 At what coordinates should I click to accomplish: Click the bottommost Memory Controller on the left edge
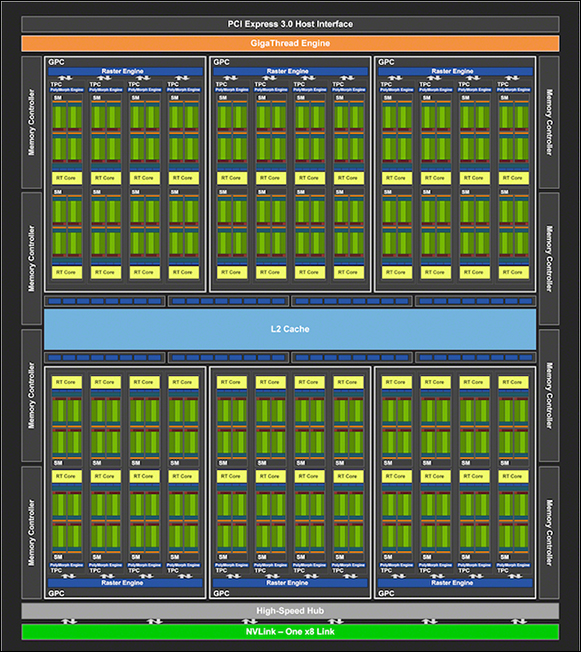pyautogui.click(x=32, y=532)
